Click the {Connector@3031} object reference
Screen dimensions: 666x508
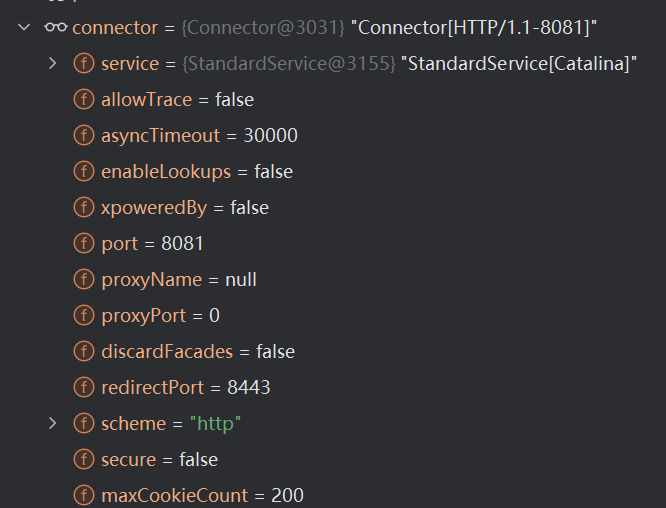pyautogui.click(x=263, y=28)
